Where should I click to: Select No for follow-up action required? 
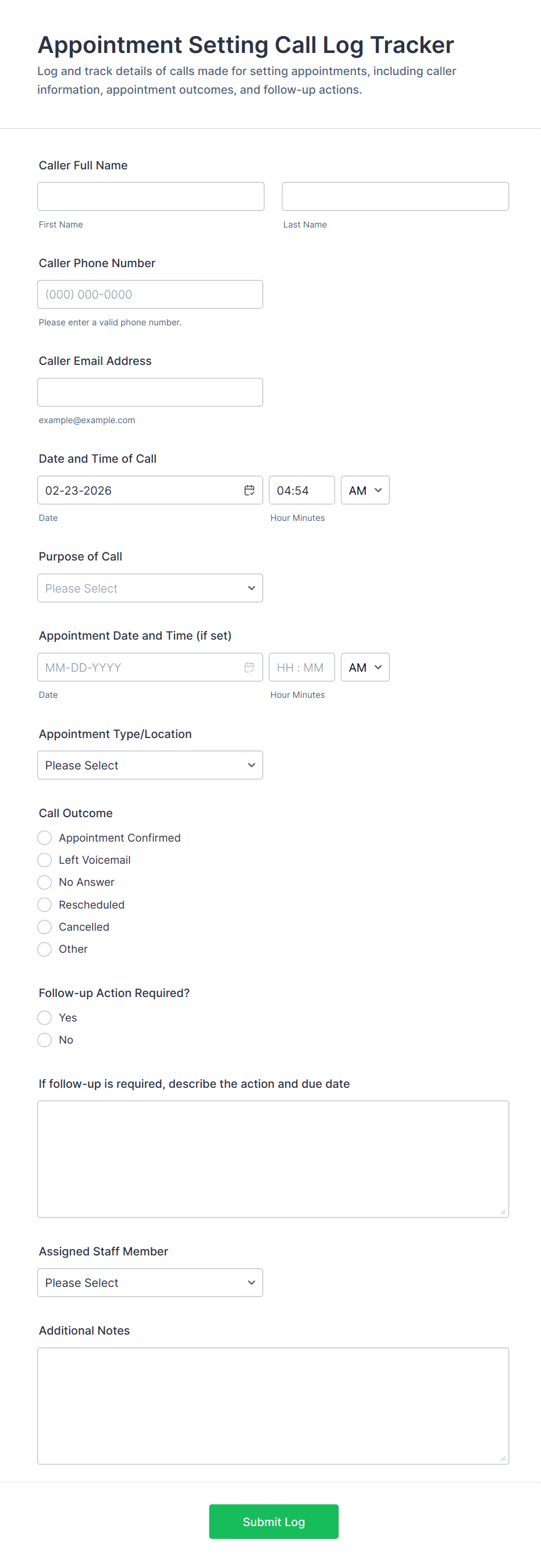(x=44, y=1040)
